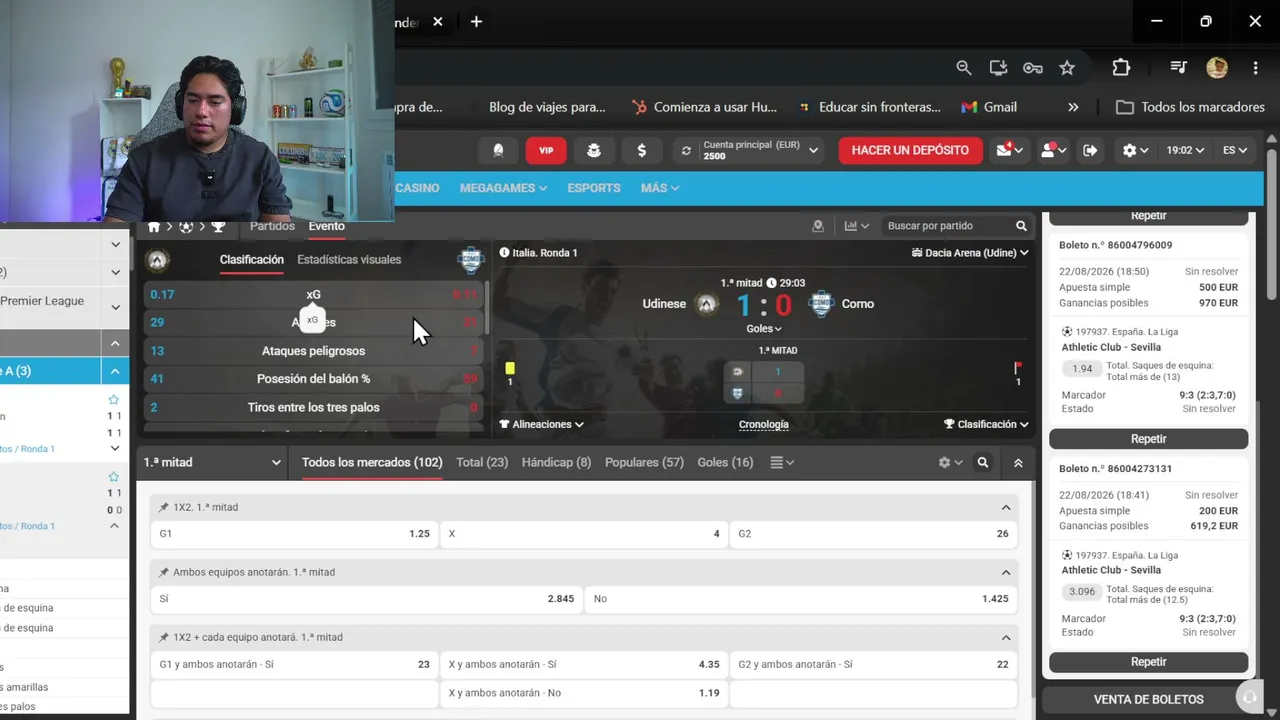This screenshot has width=1280, height=720.
Task: Click the logout arrow icon
Action: [1090, 150]
